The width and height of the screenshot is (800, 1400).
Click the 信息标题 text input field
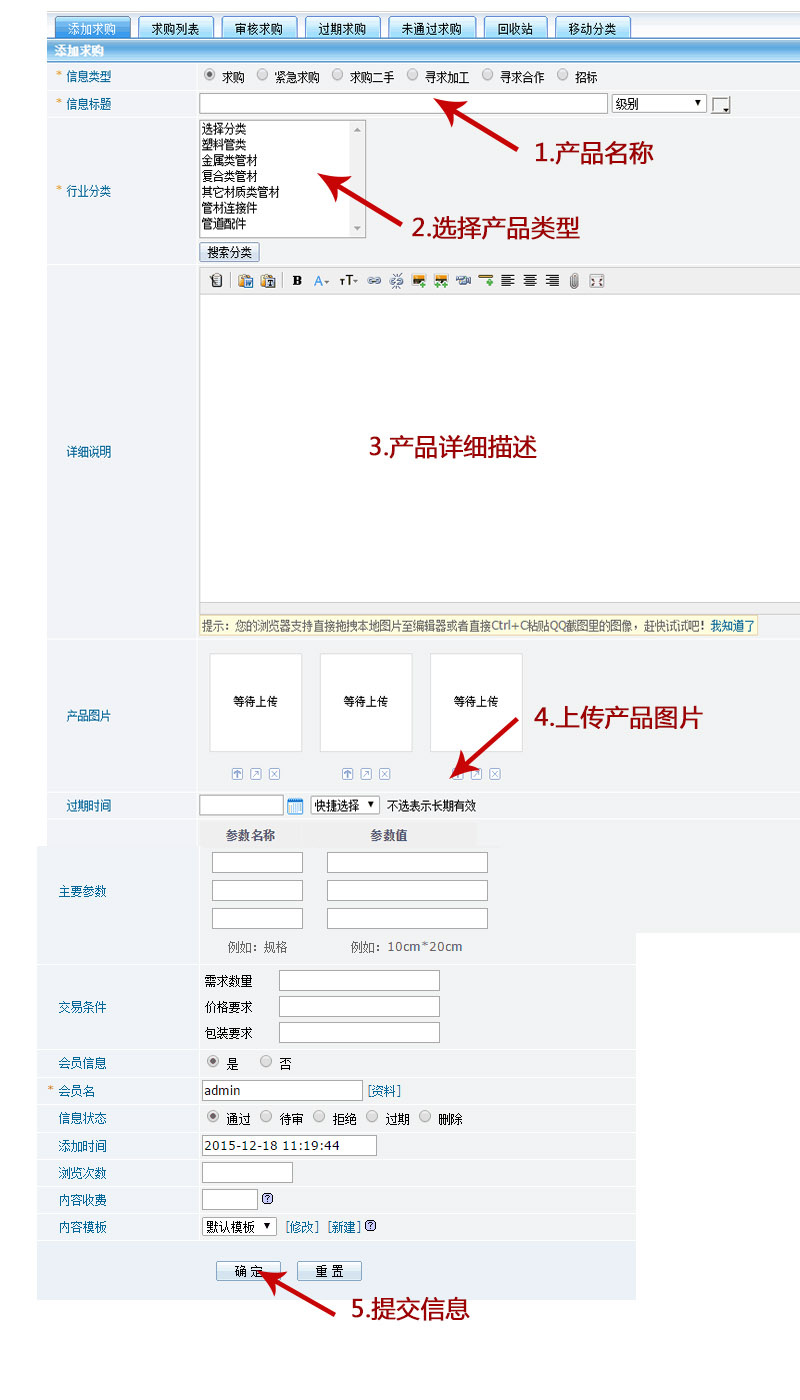pos(403,103)
